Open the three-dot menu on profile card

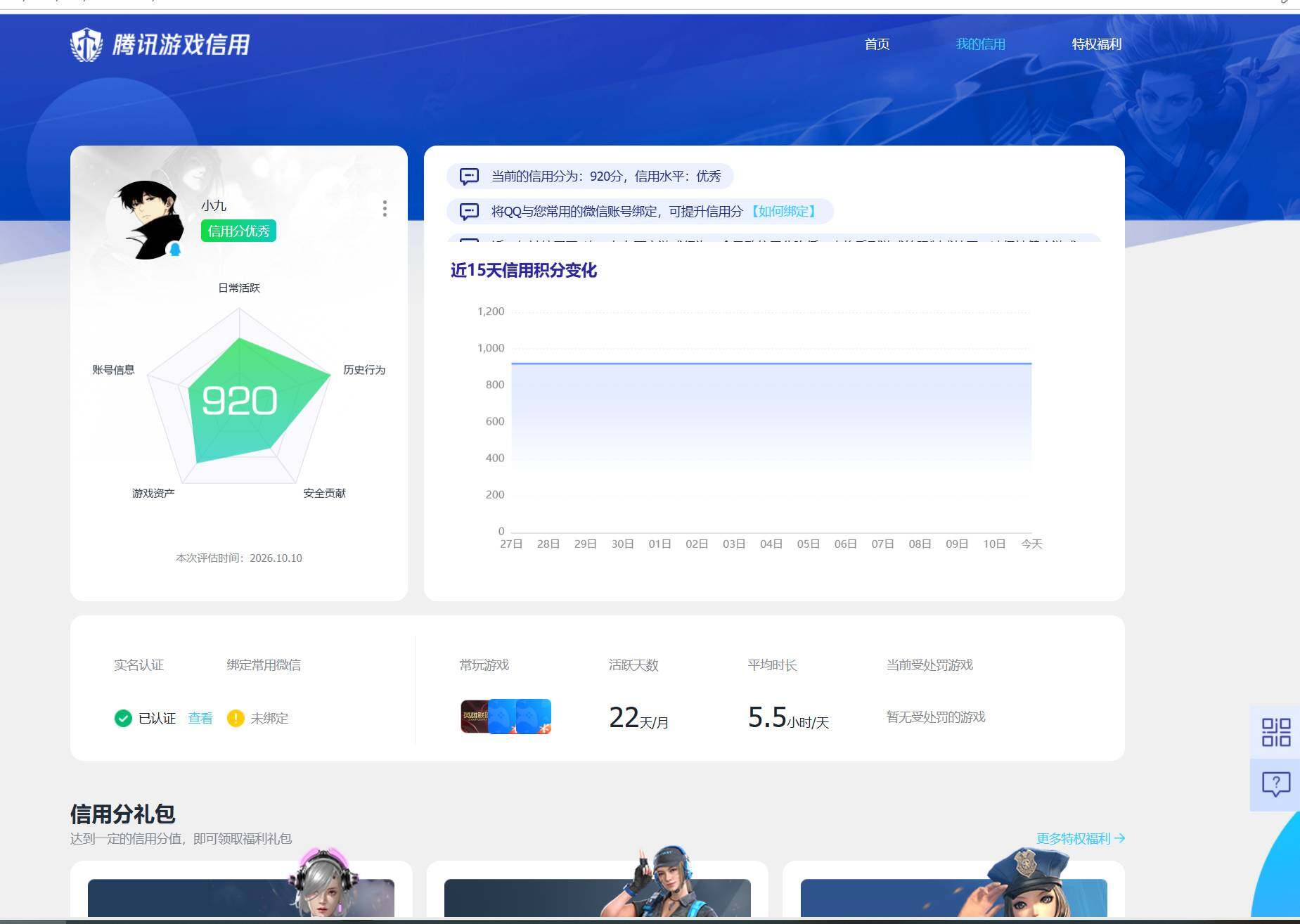coord(385,208)
